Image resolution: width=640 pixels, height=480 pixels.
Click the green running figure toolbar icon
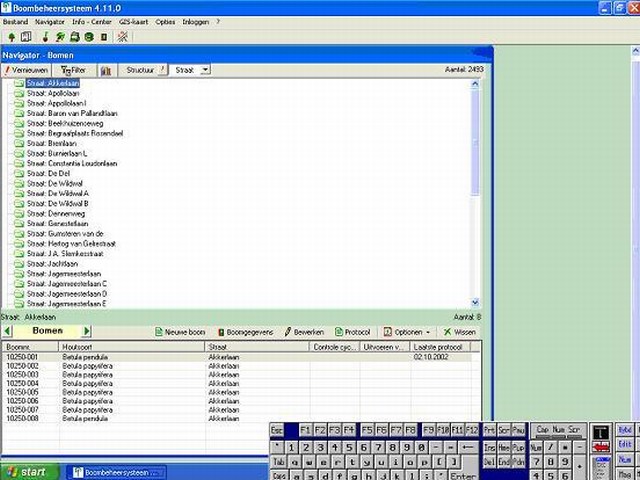click(60, 37)
